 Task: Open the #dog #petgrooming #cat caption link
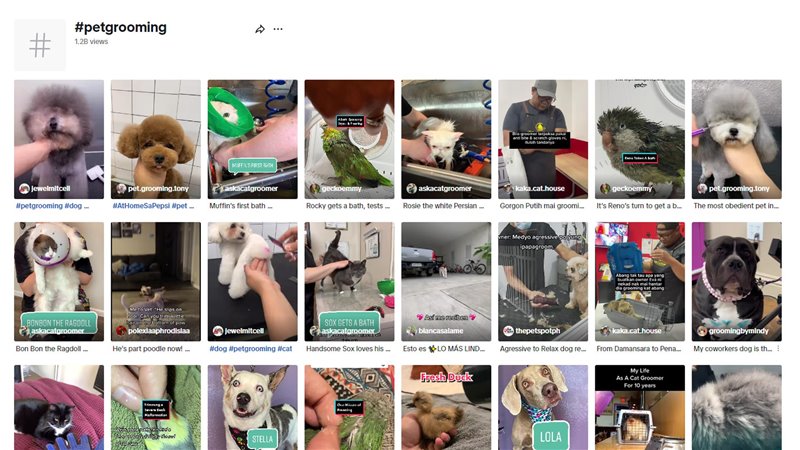click(x=251, y=348)
